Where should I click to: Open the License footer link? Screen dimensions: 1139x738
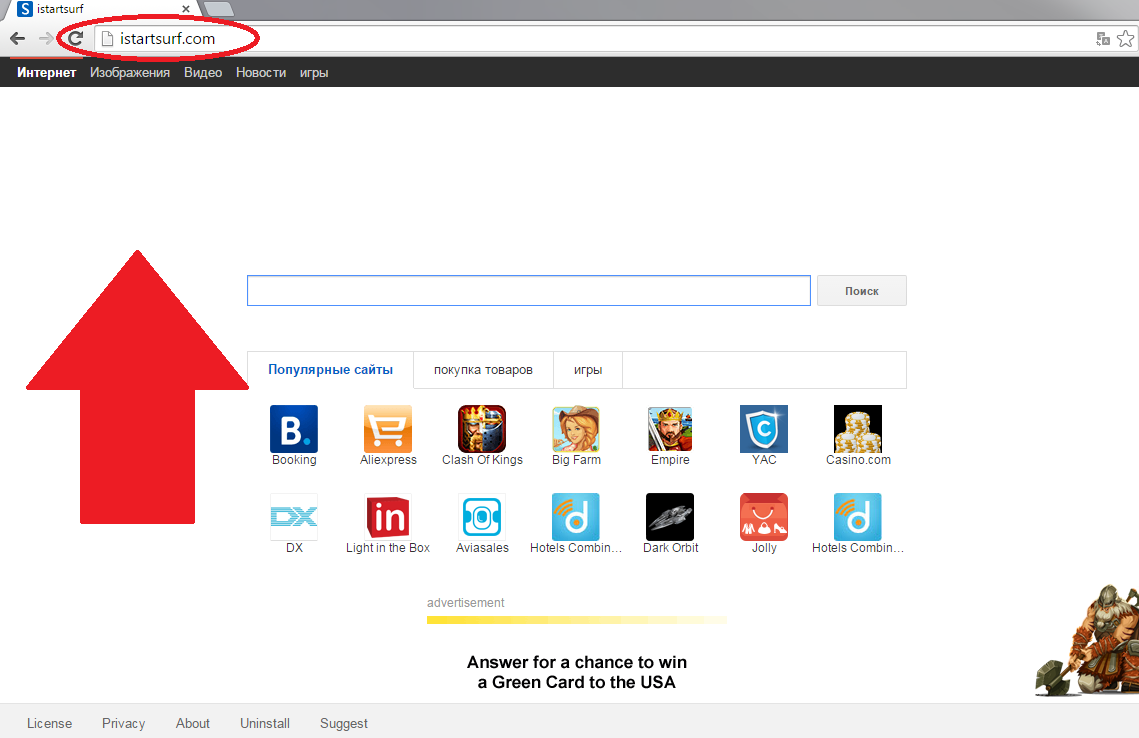(x=49, y=723)
